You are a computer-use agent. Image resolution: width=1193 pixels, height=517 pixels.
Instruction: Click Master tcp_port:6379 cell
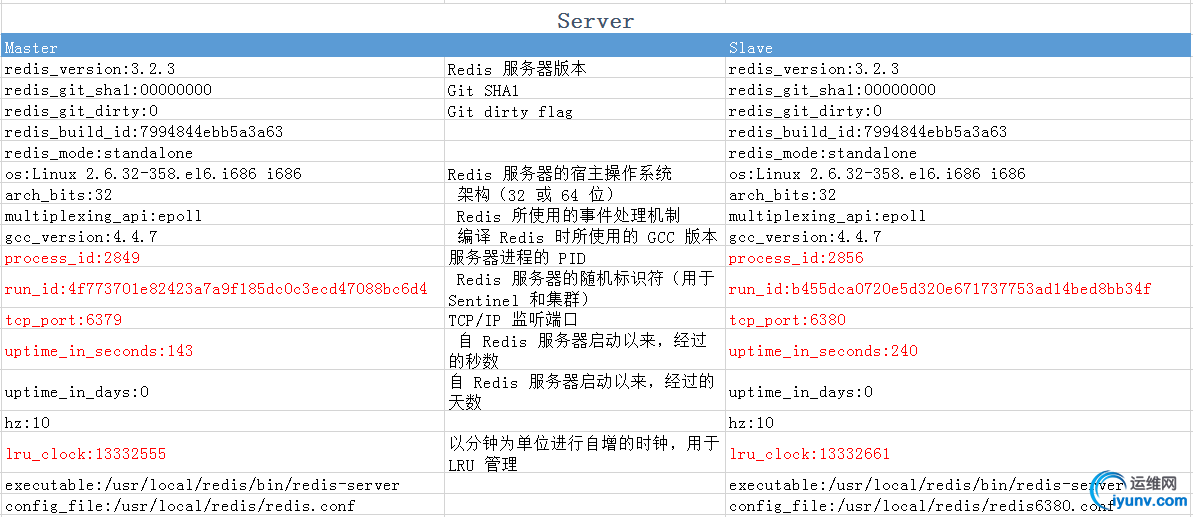tap(222, 319)
